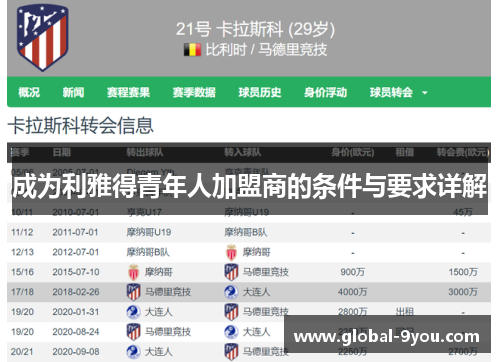Click Dalian crest in the 2020-01-31 row
The image size is (500, 362).
coord(133,312)
